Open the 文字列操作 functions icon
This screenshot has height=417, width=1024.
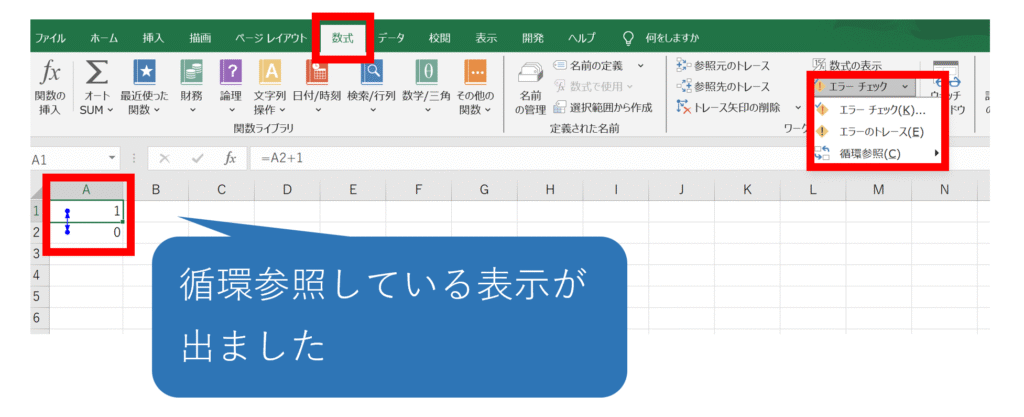click(x=270, y=73)
